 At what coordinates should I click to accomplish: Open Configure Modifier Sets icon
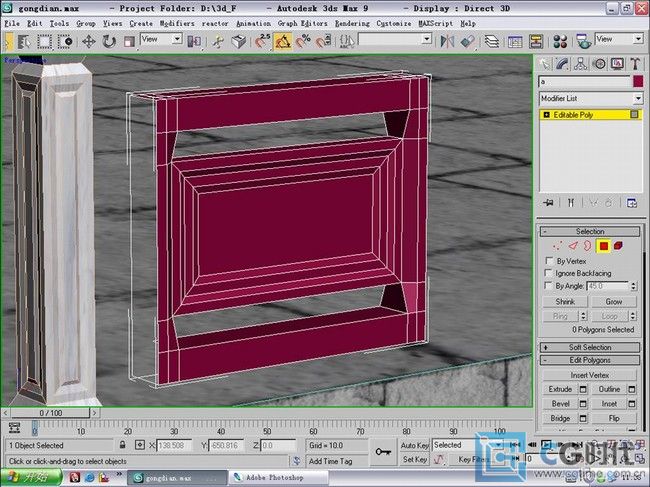pos(631,203)
